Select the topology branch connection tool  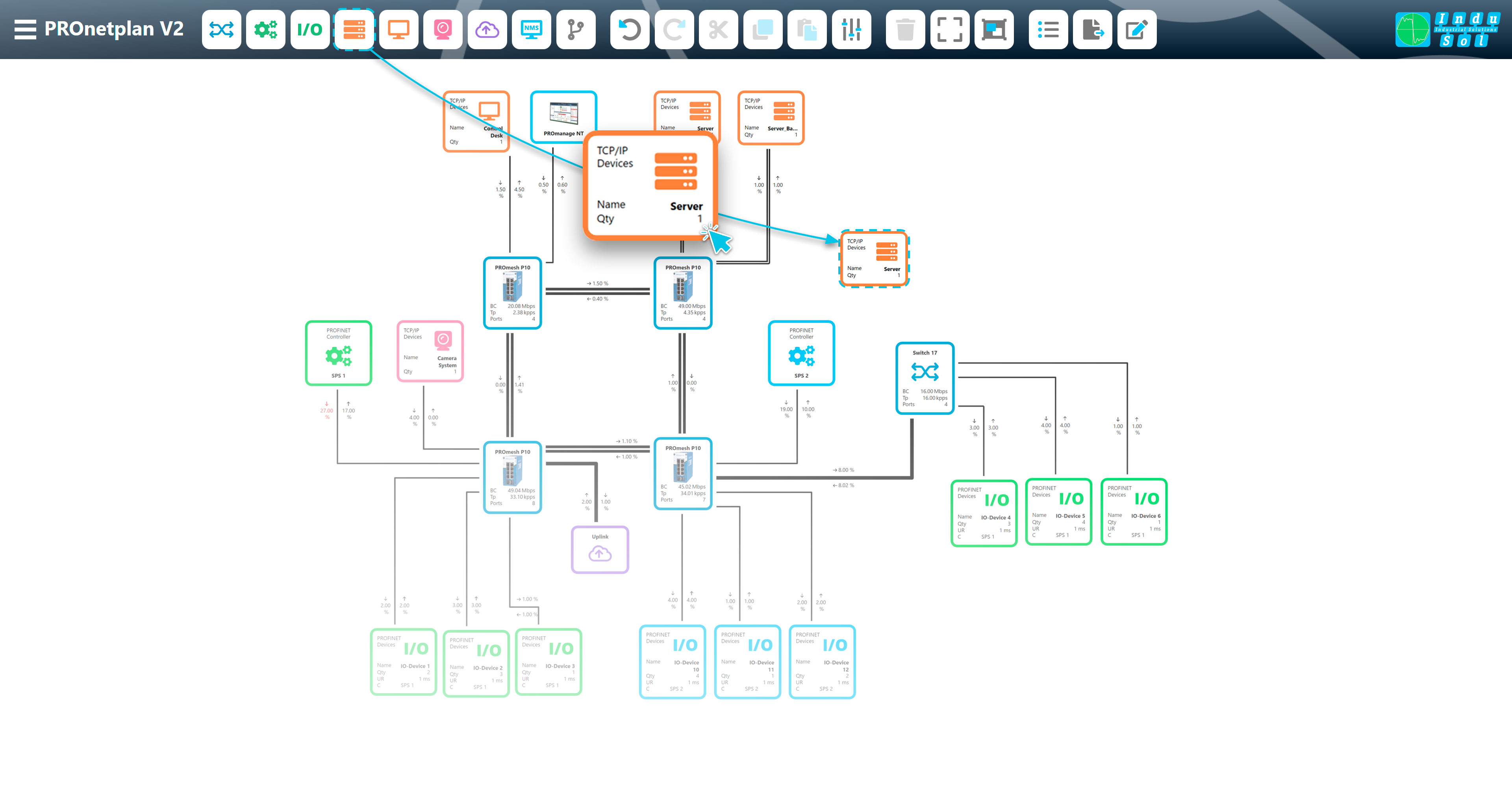point(575,29)
